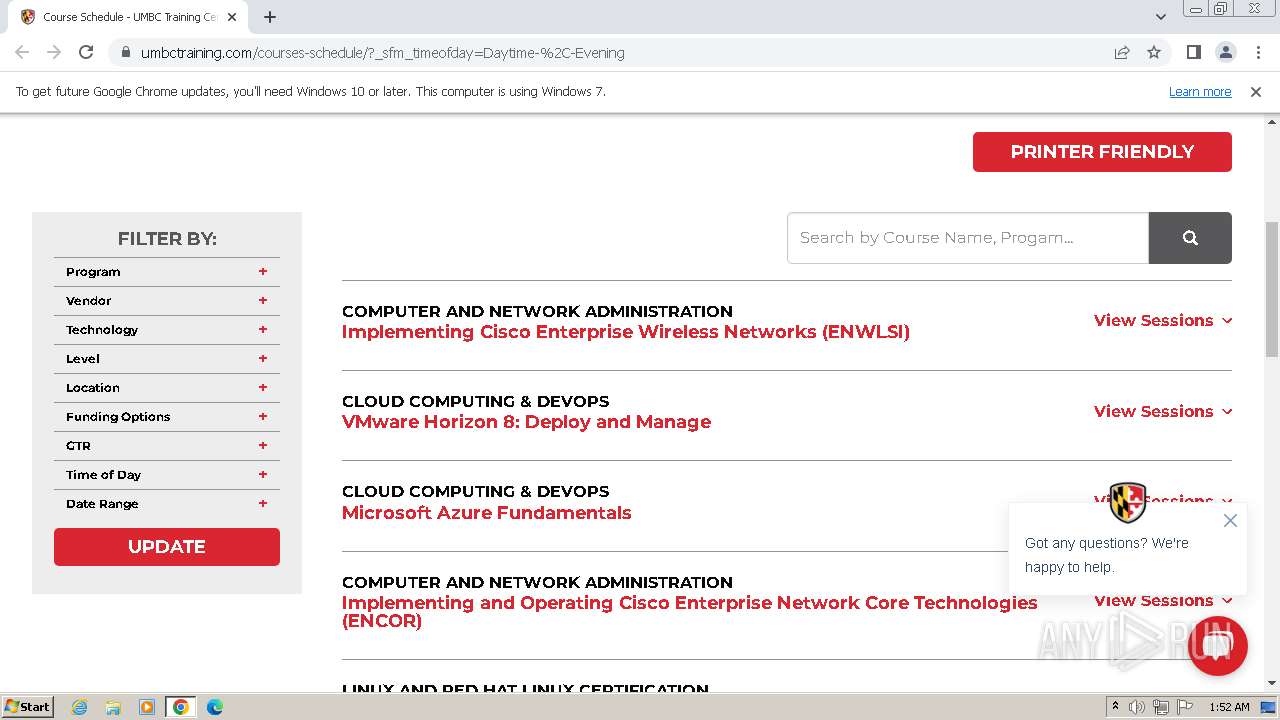
Task: Reload the current page
Action: (x=86, y=52)
